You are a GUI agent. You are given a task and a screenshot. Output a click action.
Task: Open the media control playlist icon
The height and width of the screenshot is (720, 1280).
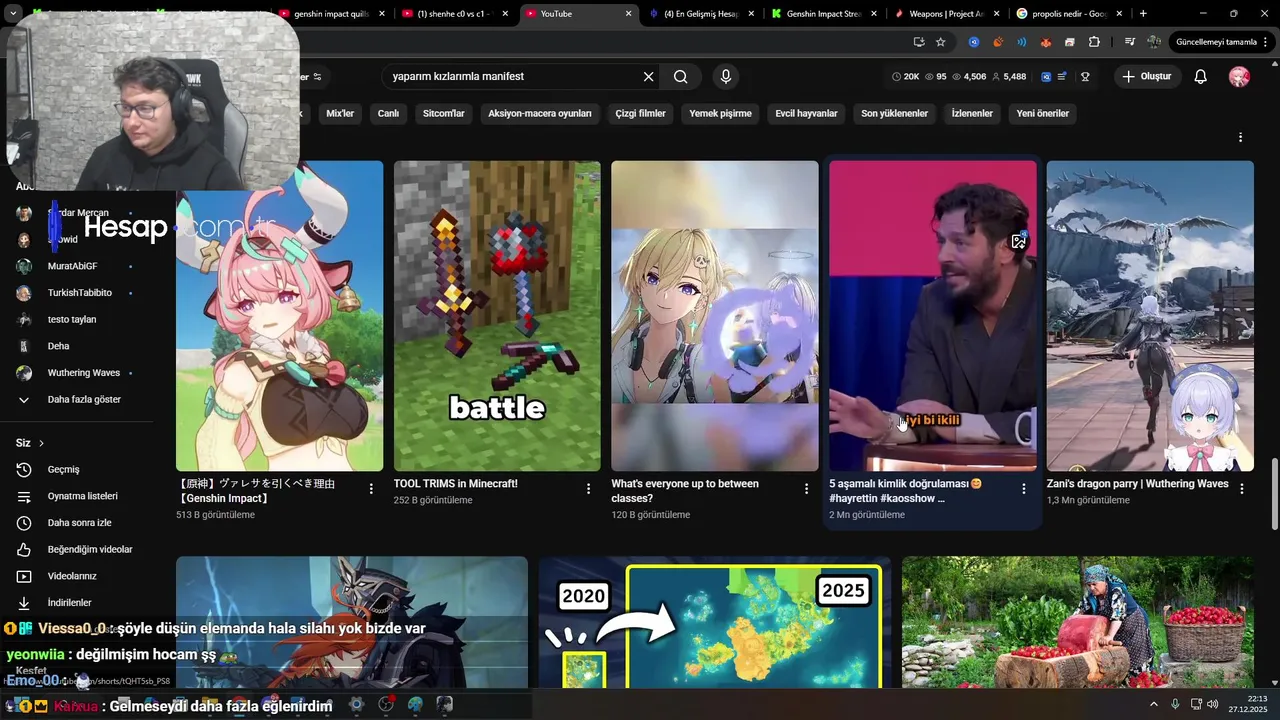click(1130, 42)
